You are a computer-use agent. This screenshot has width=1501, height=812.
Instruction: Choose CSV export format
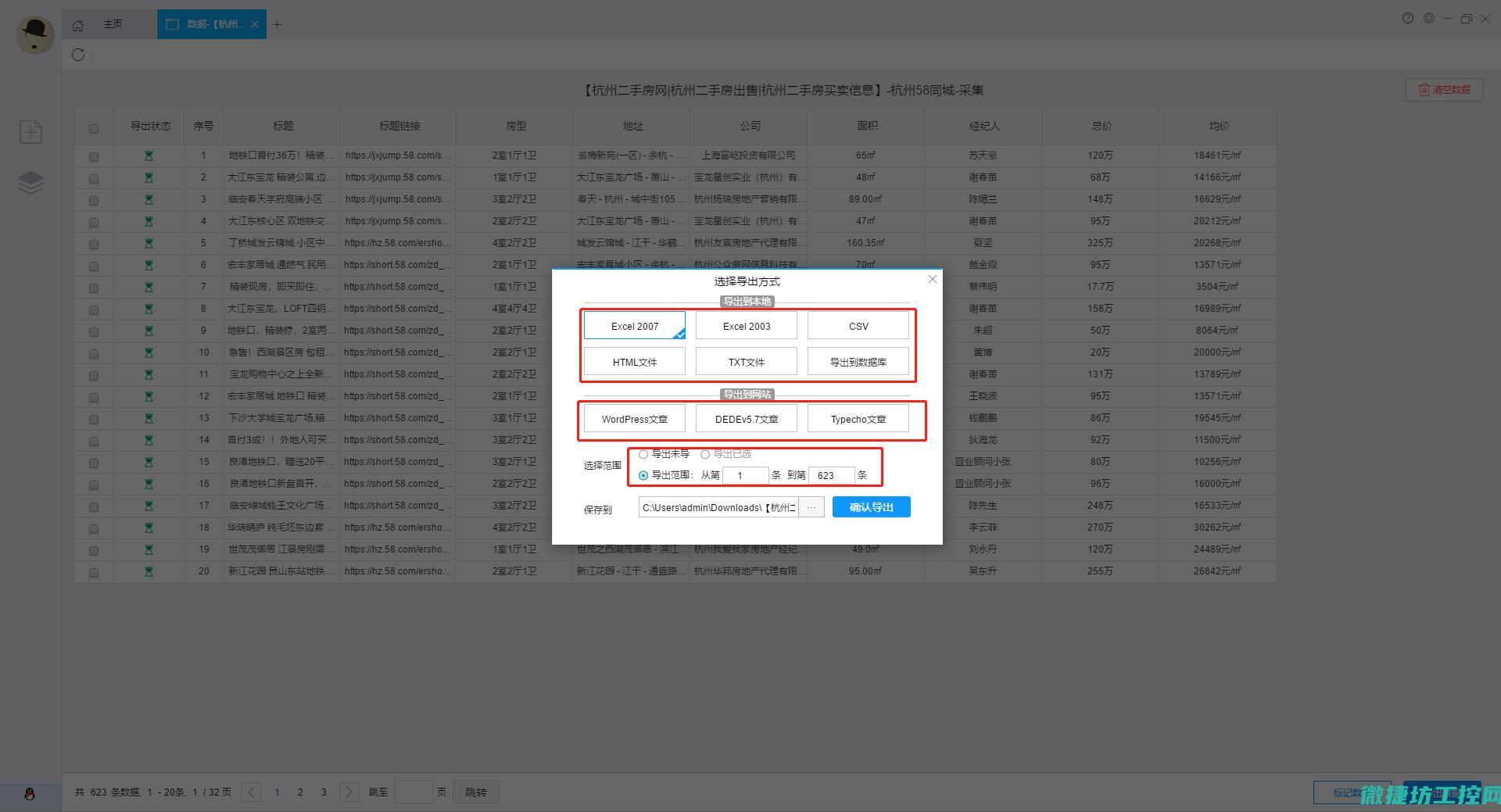(x=858, y=326)
